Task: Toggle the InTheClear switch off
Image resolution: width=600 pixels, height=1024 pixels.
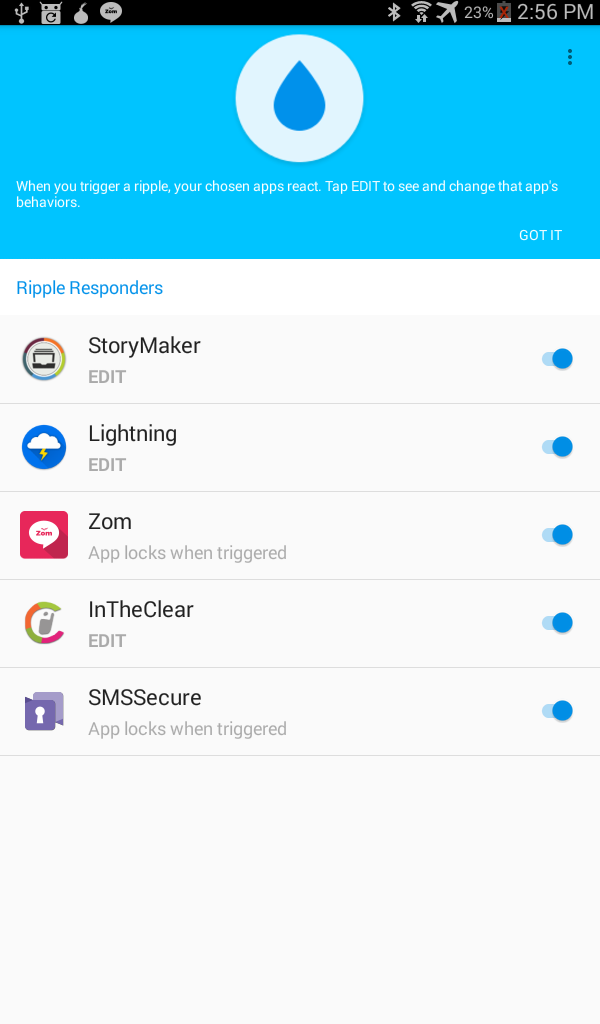Action: tap(557, 623)
